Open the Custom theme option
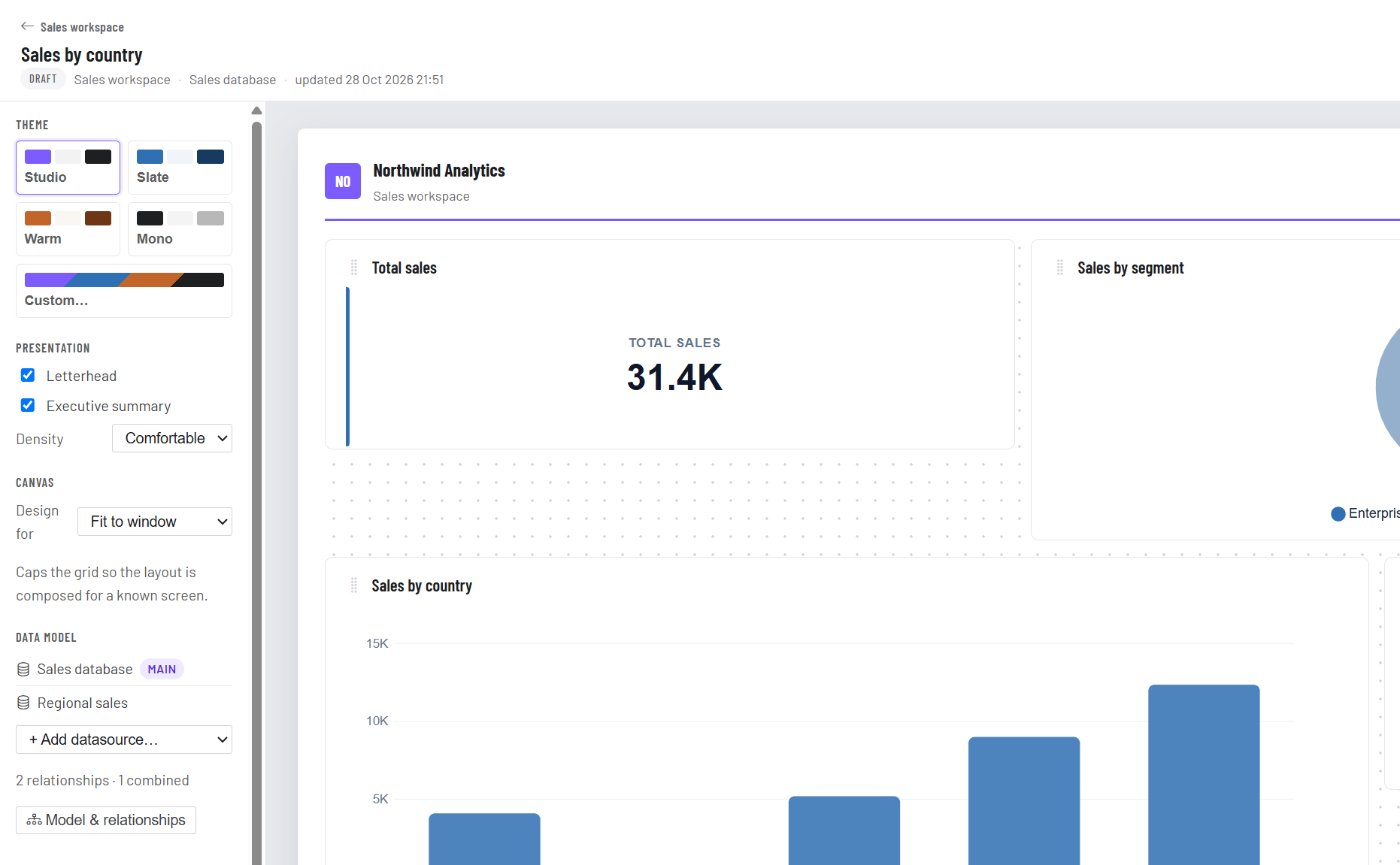 click(x=124, y=291)
